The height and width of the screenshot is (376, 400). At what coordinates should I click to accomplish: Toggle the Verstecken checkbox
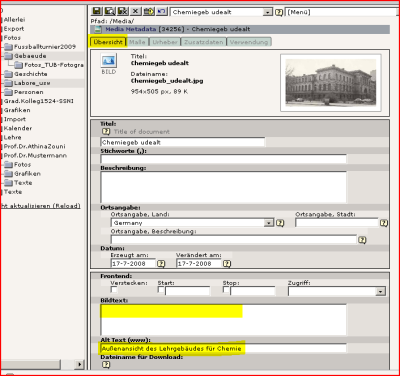[114, 290]
